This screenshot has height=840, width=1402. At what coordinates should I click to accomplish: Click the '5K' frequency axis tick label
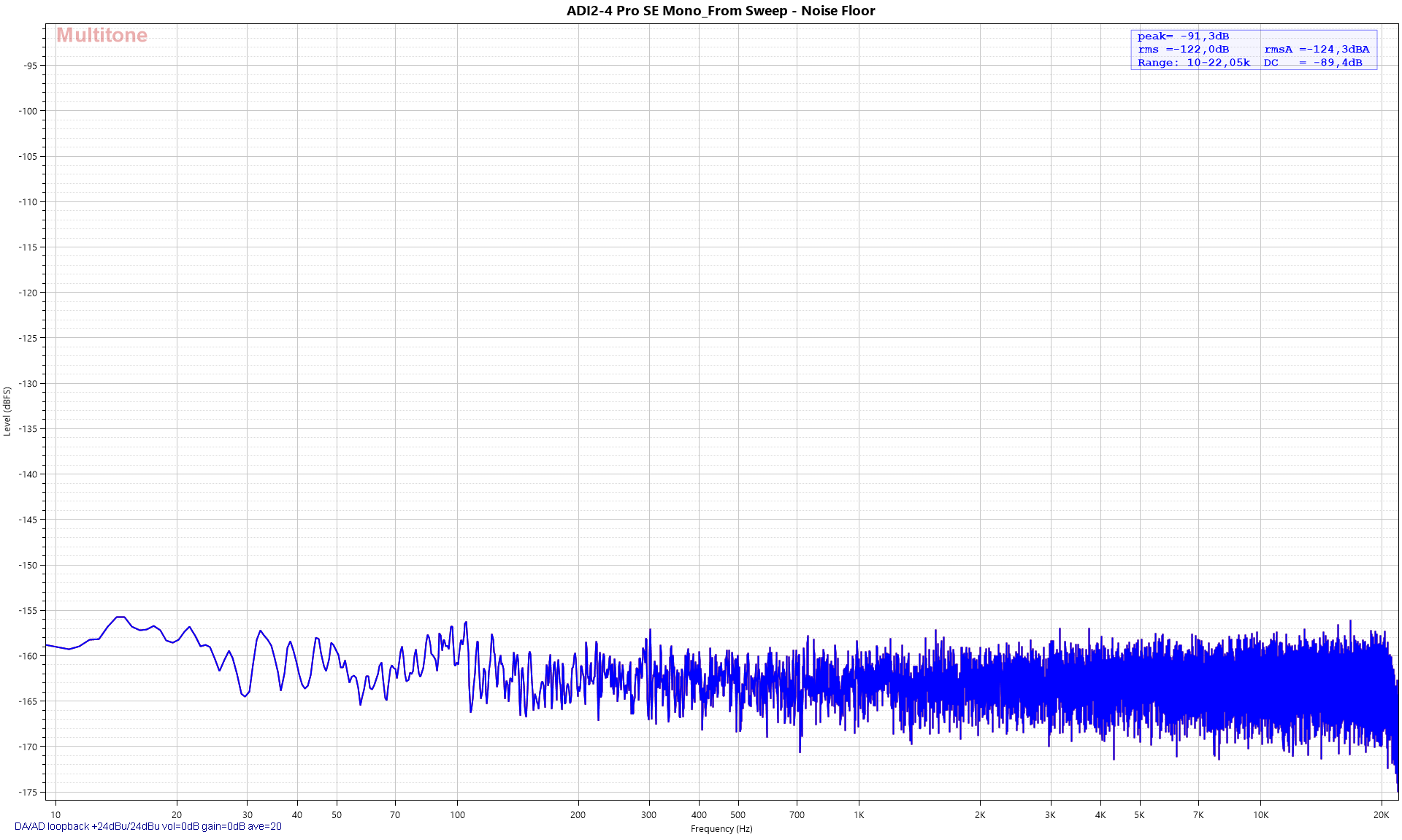(1139, 815)
